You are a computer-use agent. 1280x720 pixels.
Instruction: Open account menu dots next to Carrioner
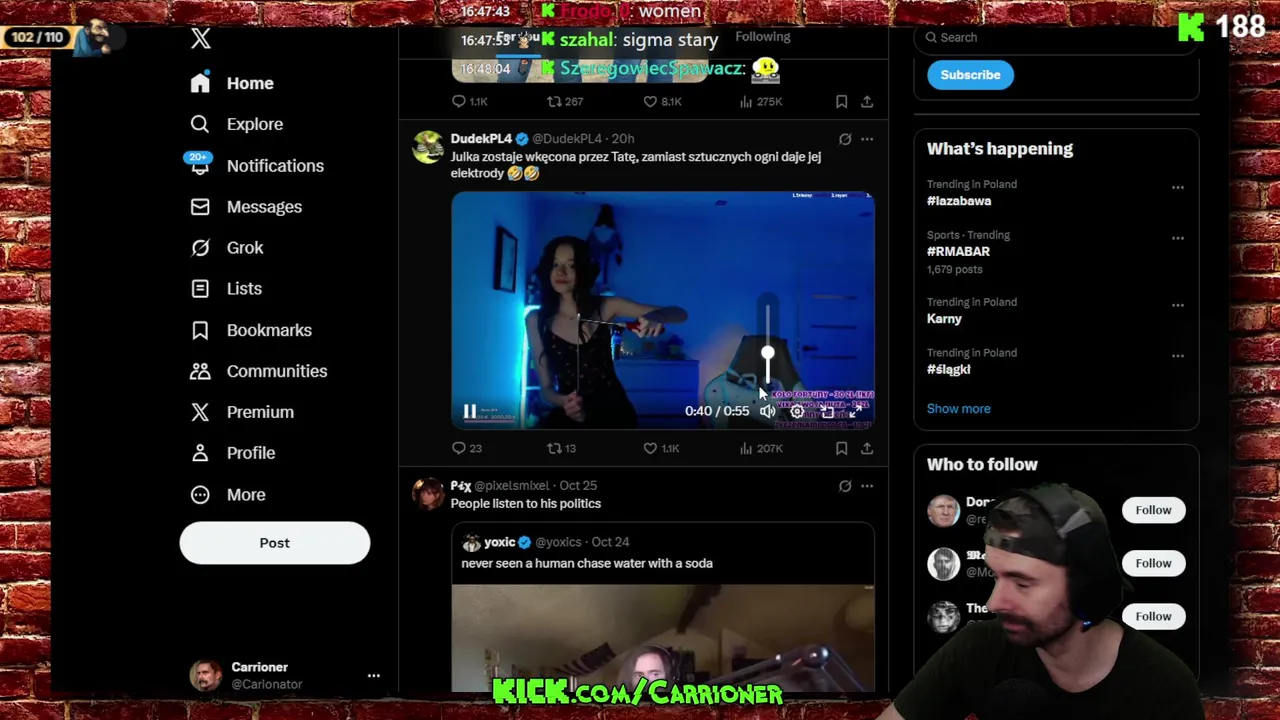[373, 676]
